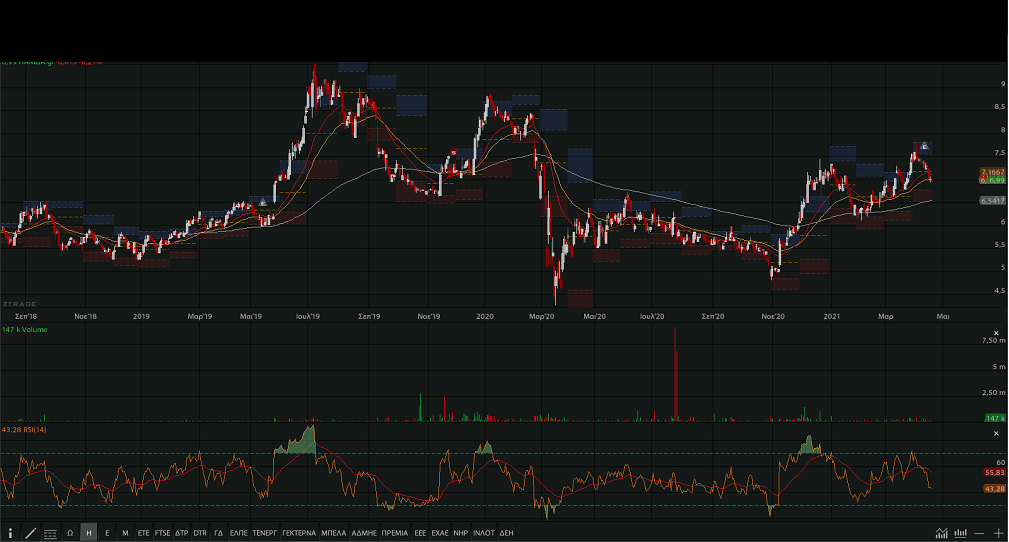Close the Volume panel
The height and width of the screenshot is (542, 1009).
tap(995, 332)
